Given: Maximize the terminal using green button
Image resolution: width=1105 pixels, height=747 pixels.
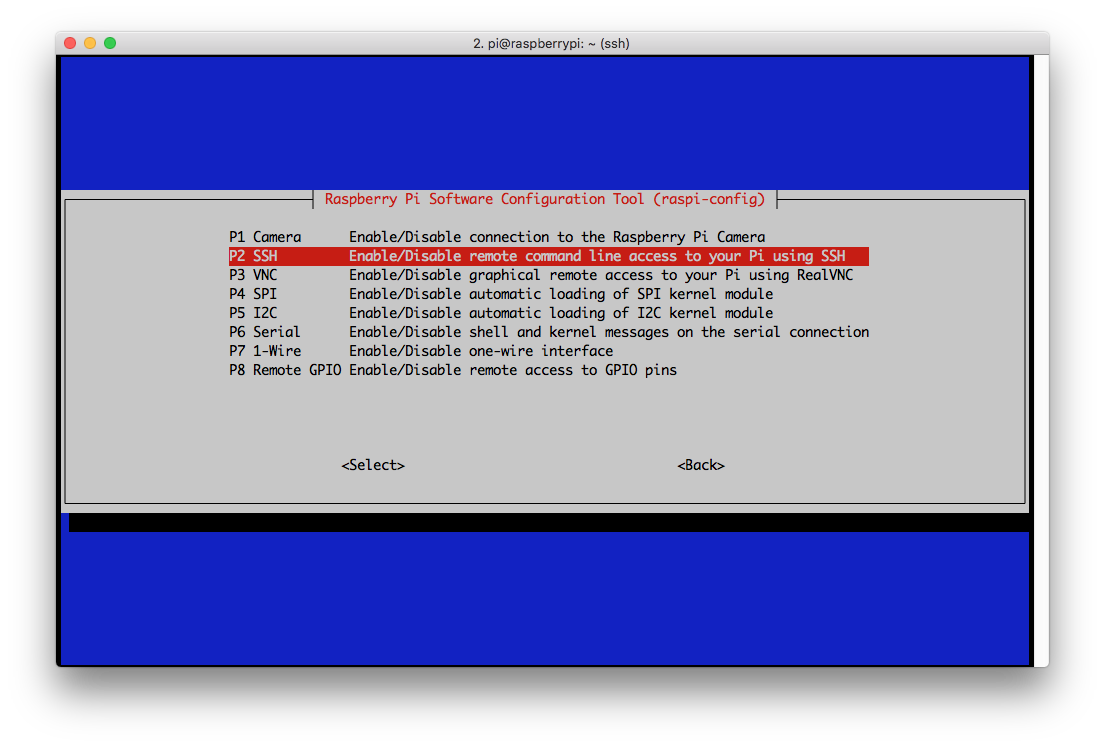Looking at the screenshot, I should 110,43.
